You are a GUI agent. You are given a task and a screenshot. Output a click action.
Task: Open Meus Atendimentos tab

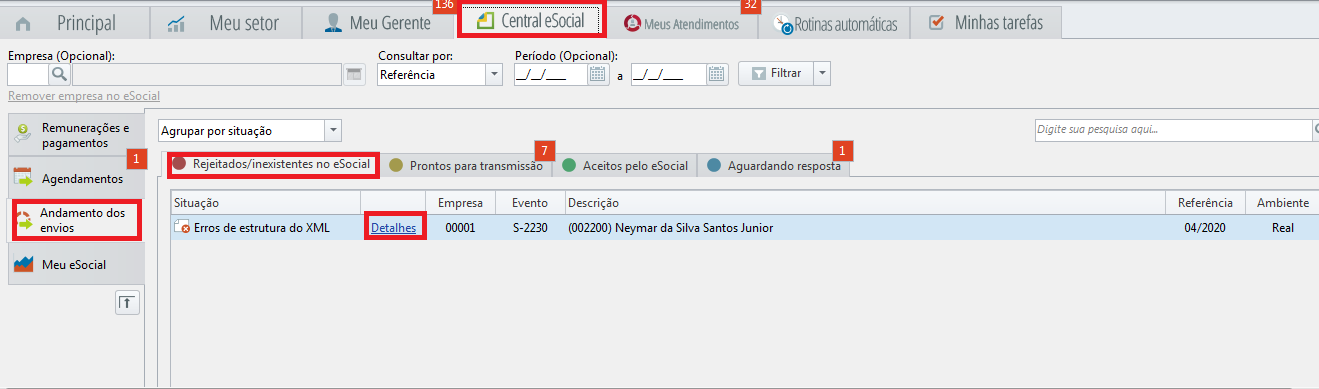(682, 23)
